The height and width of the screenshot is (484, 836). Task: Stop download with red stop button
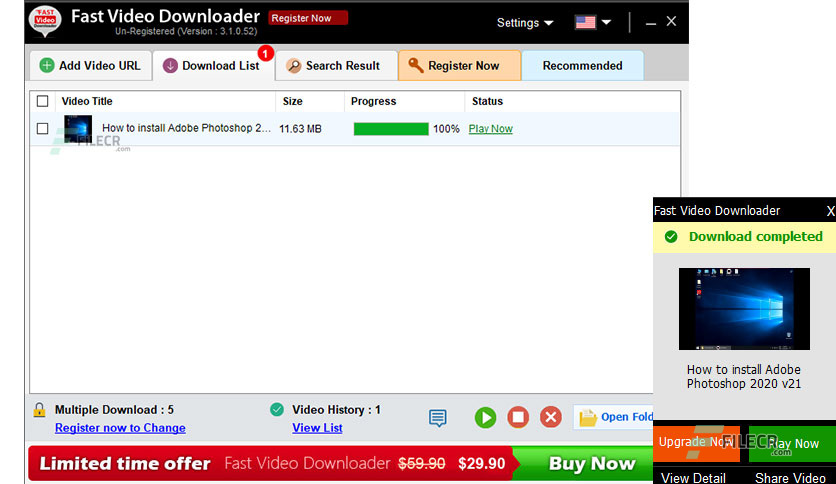coord(518,417)
